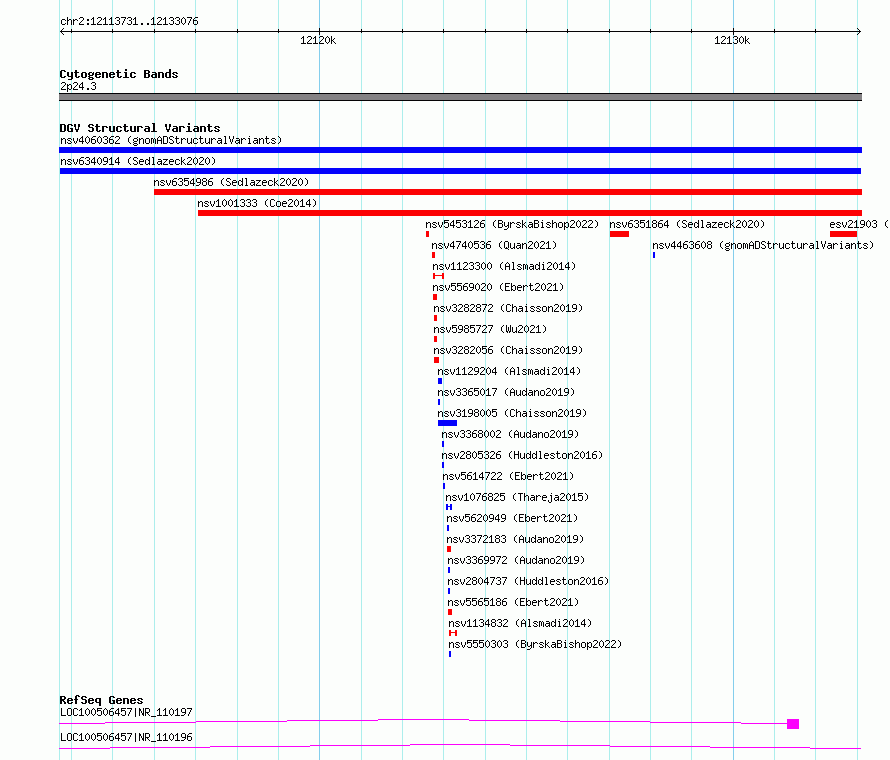Image resolution: width=890 pixels, height=760 pixels.
Task: Click the long red bar of nsv6354986
Action: pos(508,192)
